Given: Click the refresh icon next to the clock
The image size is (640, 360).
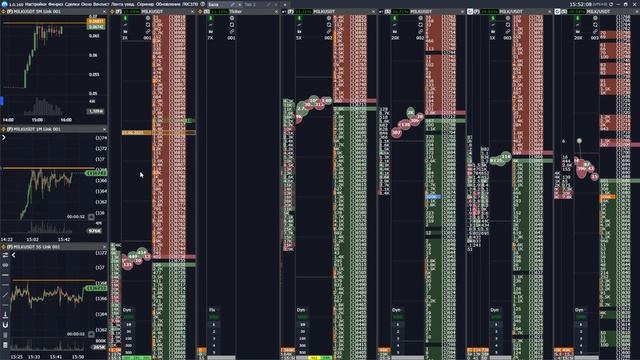Looking at the screenshot, I should coord(611,4).
